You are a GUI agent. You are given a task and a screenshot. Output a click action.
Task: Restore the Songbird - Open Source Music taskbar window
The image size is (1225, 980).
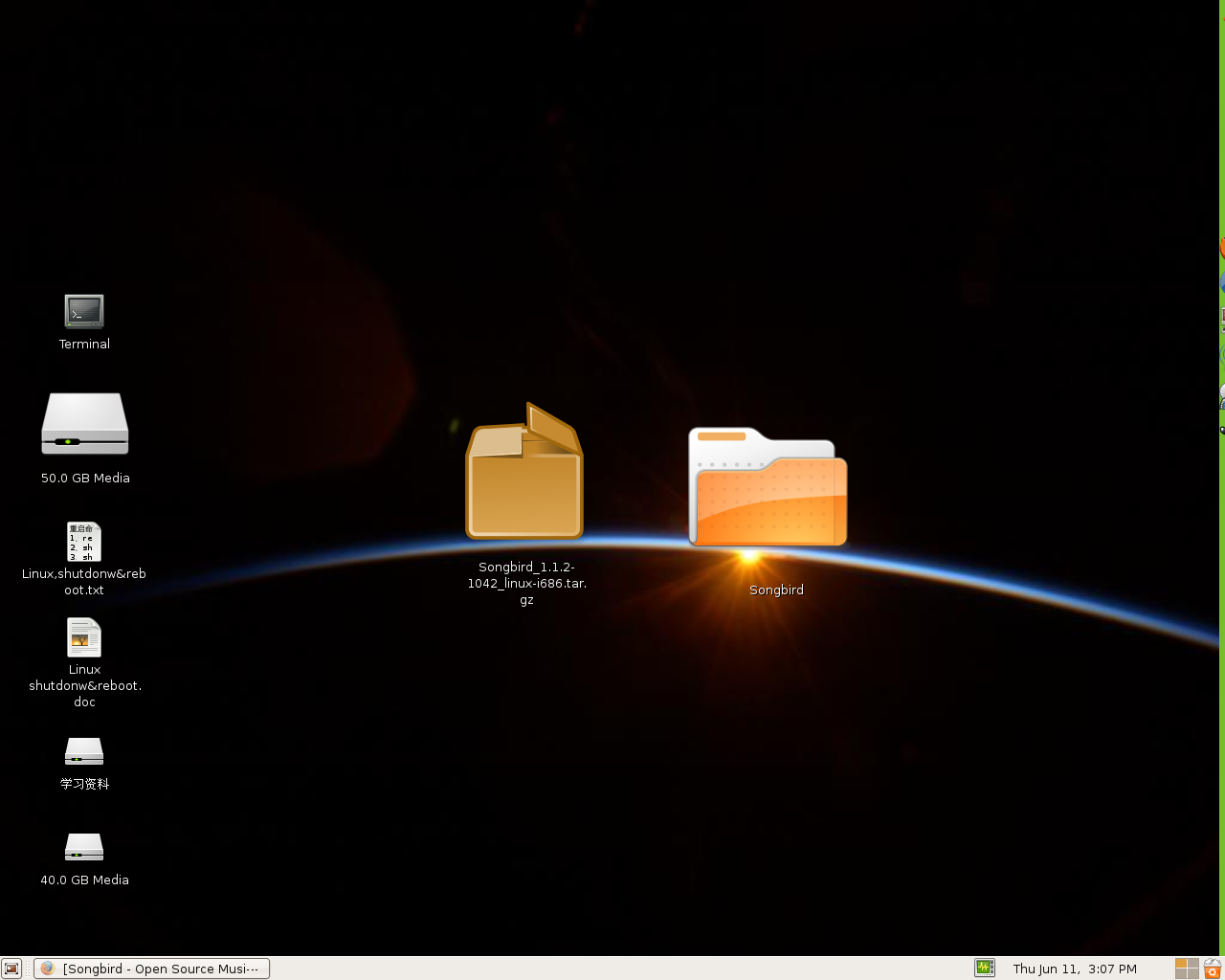(151, 969)
